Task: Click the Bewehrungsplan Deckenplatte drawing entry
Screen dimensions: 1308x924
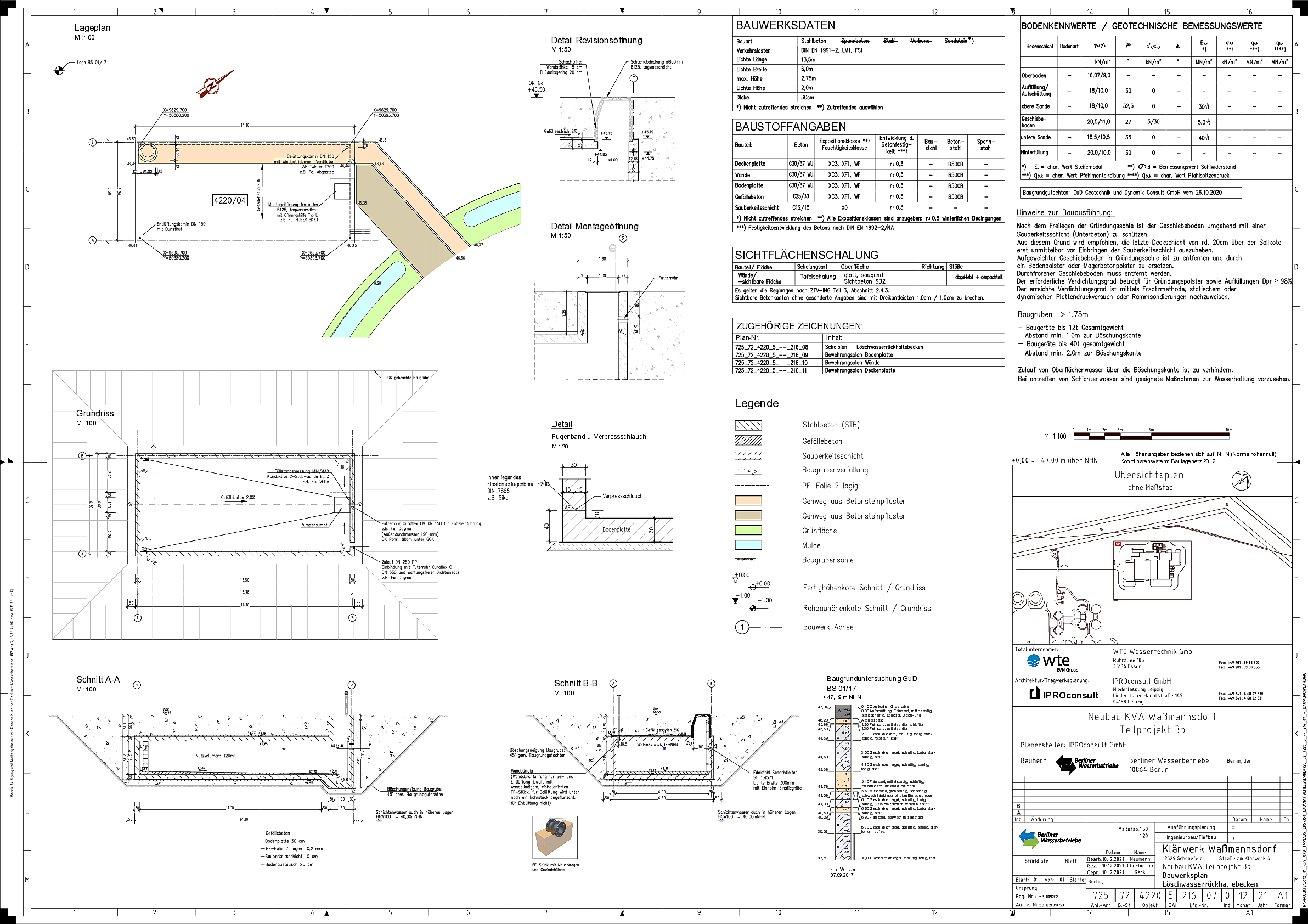Action: (860, 370)
